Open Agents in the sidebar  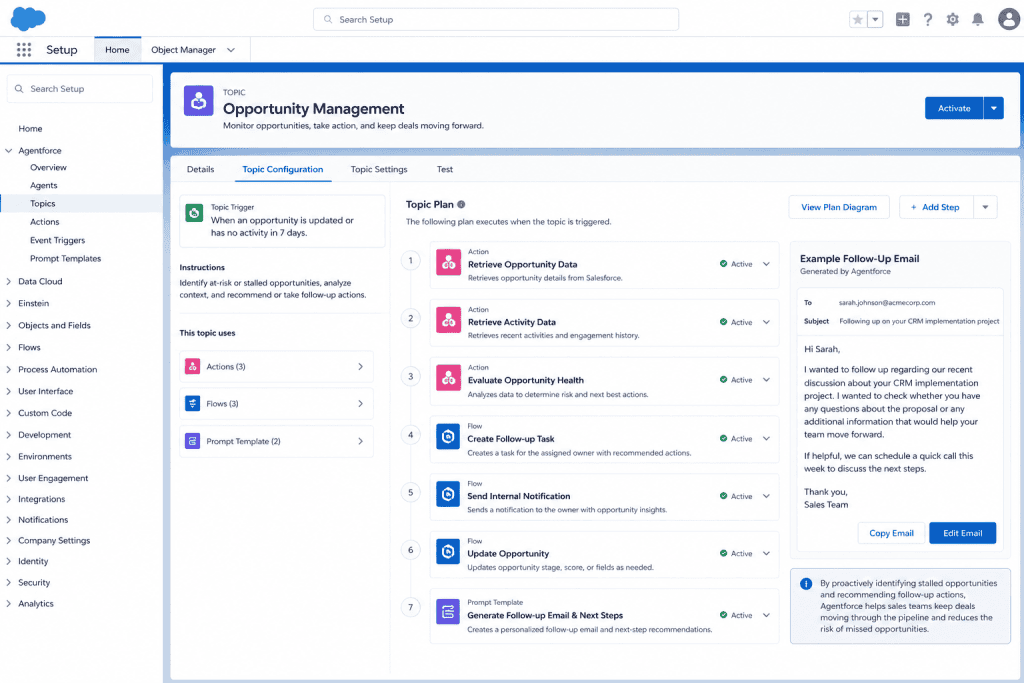tap(44, 185)
